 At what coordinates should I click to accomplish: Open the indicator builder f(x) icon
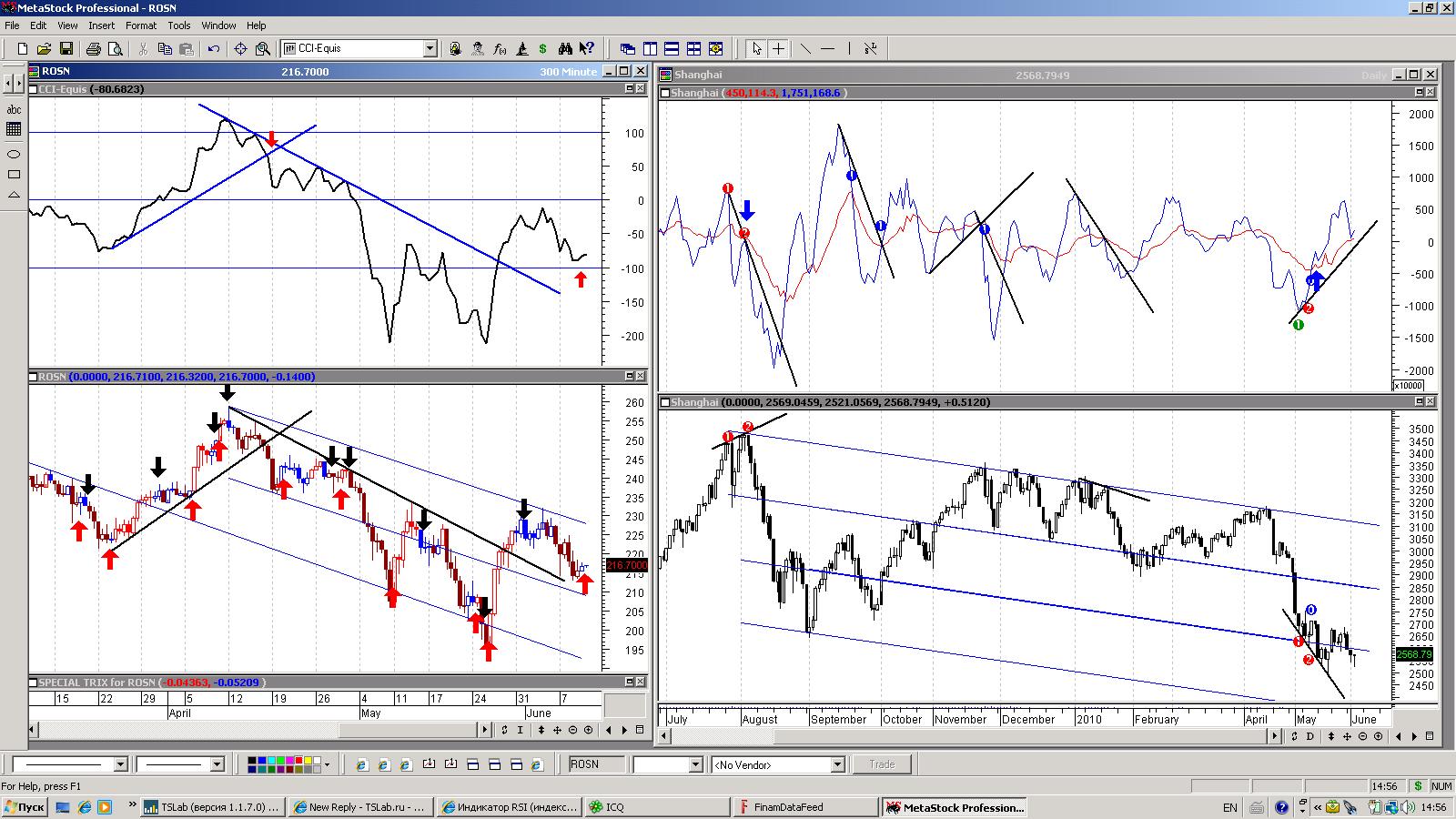(500, 49)
